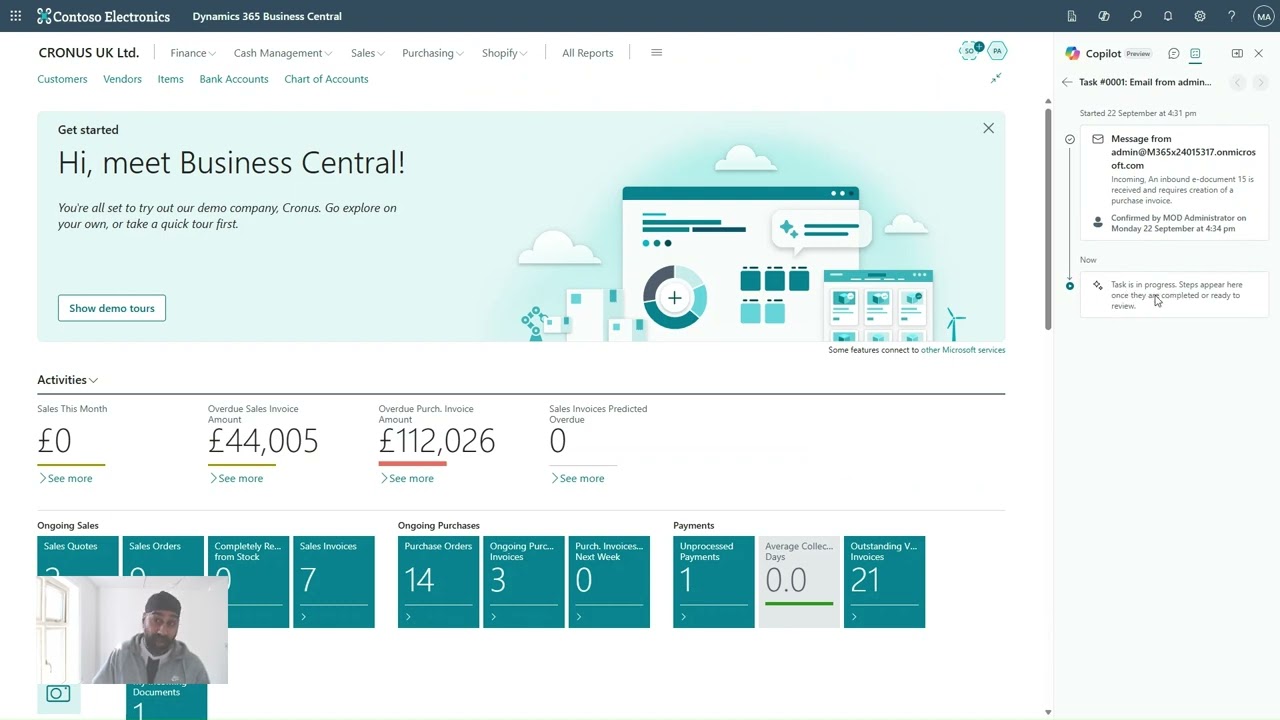The height and width of the screenshot is (720, 1280).
Task: Open Chart of Accounts
Action: (326, 79)
